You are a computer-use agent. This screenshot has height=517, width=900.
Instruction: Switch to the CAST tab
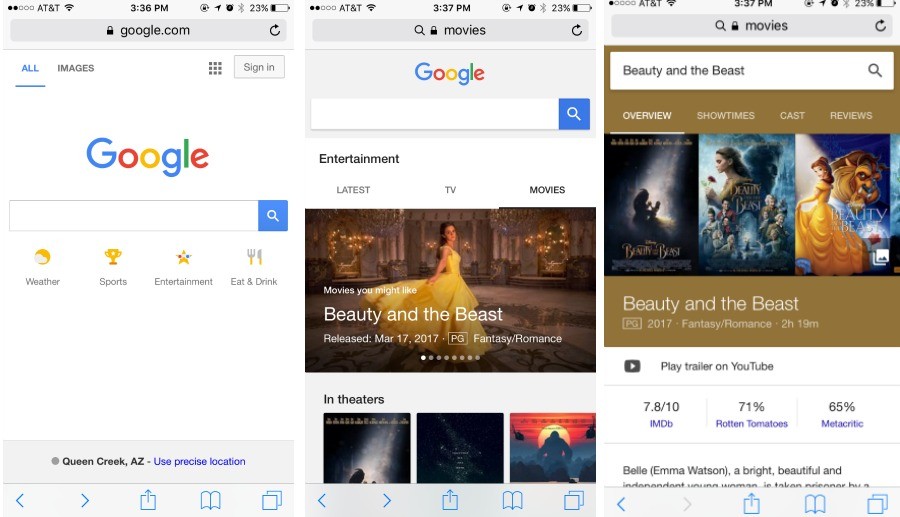click(x=792, y=115)
